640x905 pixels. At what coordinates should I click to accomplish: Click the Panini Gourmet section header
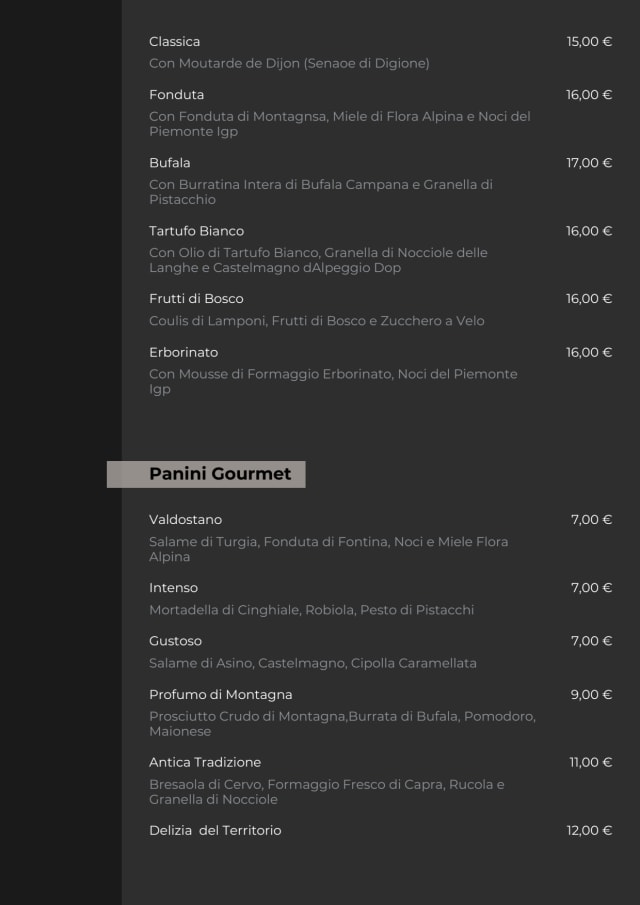[x=220, y=474]
